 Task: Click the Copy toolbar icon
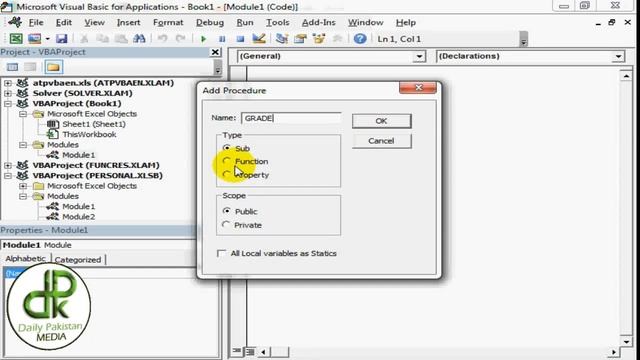tap(102, 39)
